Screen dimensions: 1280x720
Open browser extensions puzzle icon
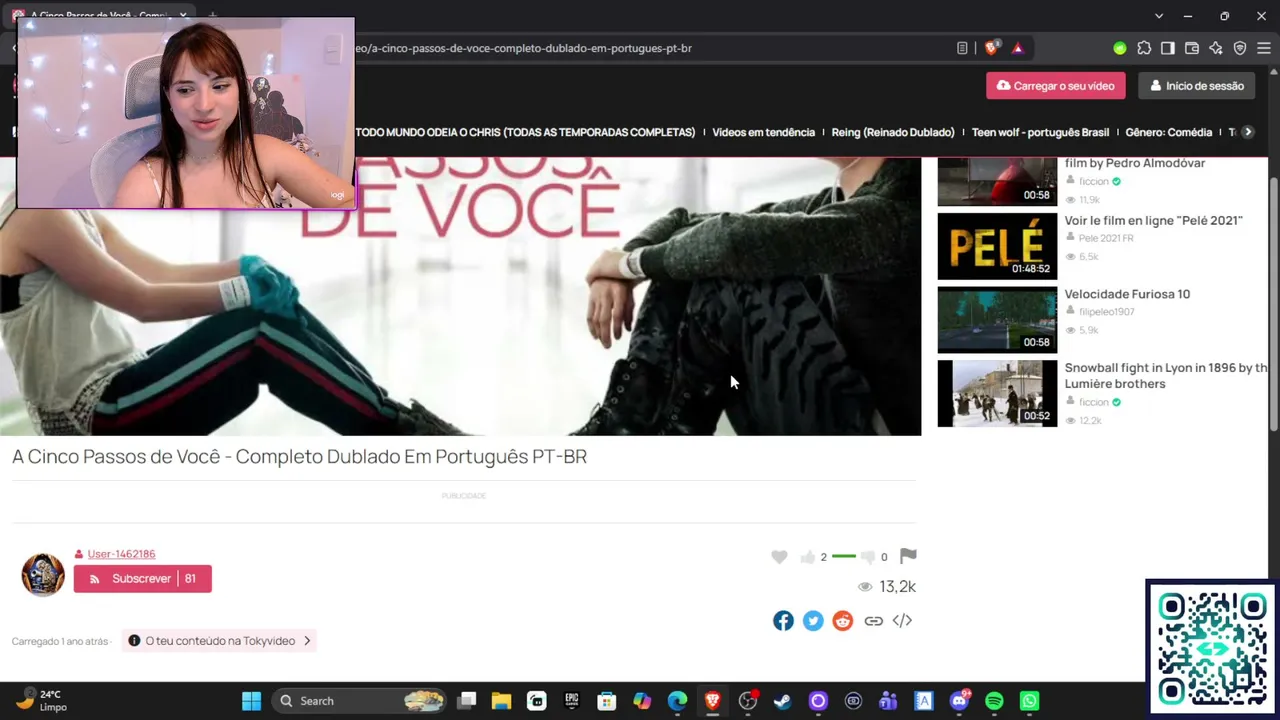click(1144, 48)
